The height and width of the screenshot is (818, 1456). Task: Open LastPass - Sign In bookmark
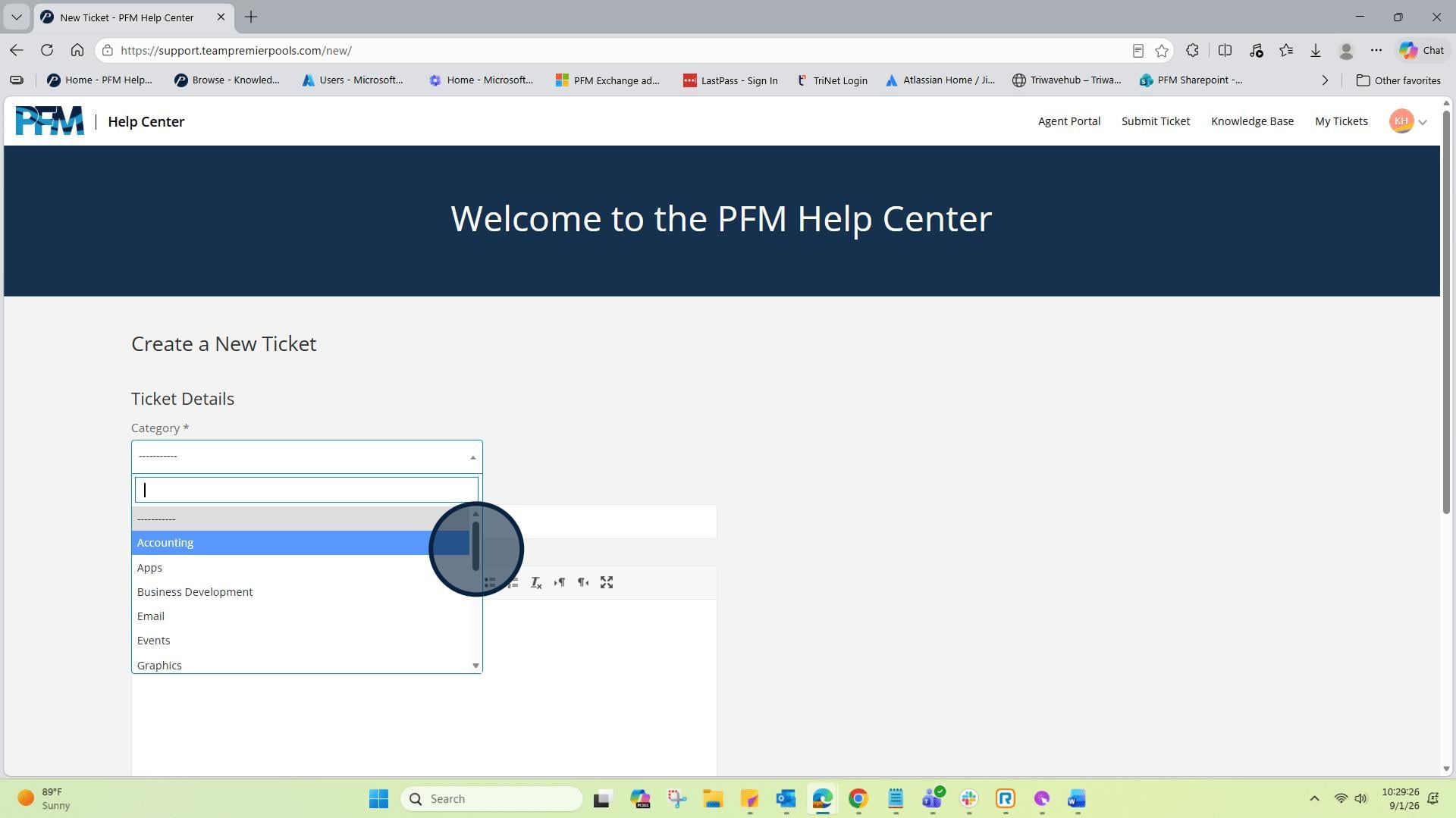(x=730, y=80)
